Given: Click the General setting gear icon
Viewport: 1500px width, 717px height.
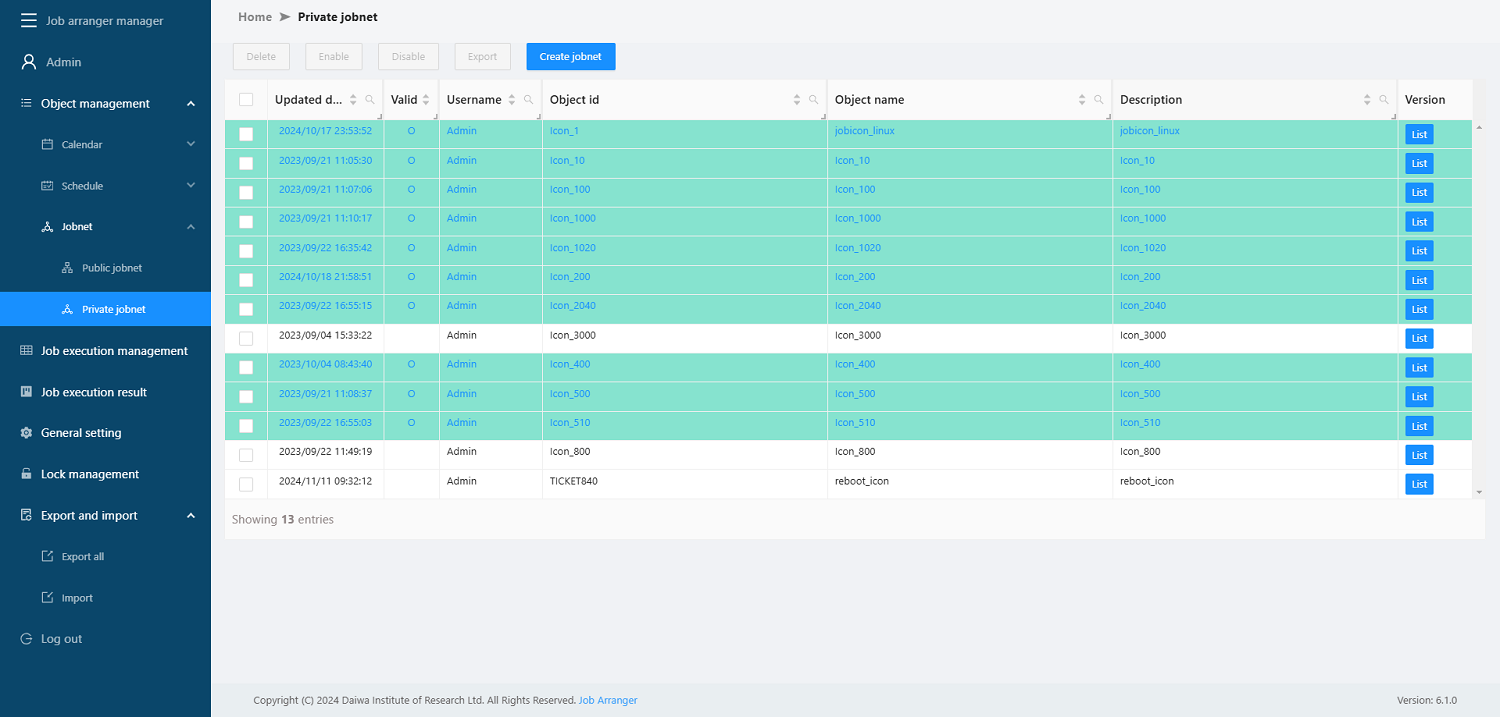Looking at the screenshot, I should coord(26,433).
